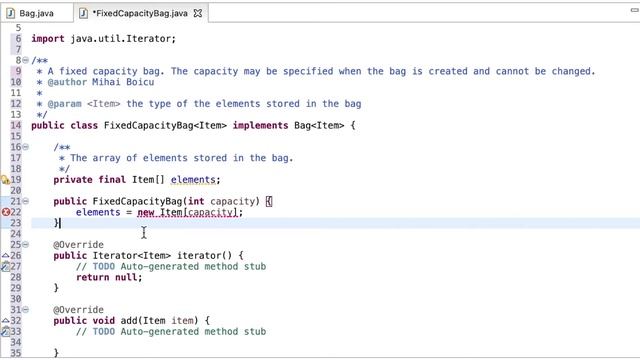Close the FixedCapacityBag.java tab

tap(198, 13)
